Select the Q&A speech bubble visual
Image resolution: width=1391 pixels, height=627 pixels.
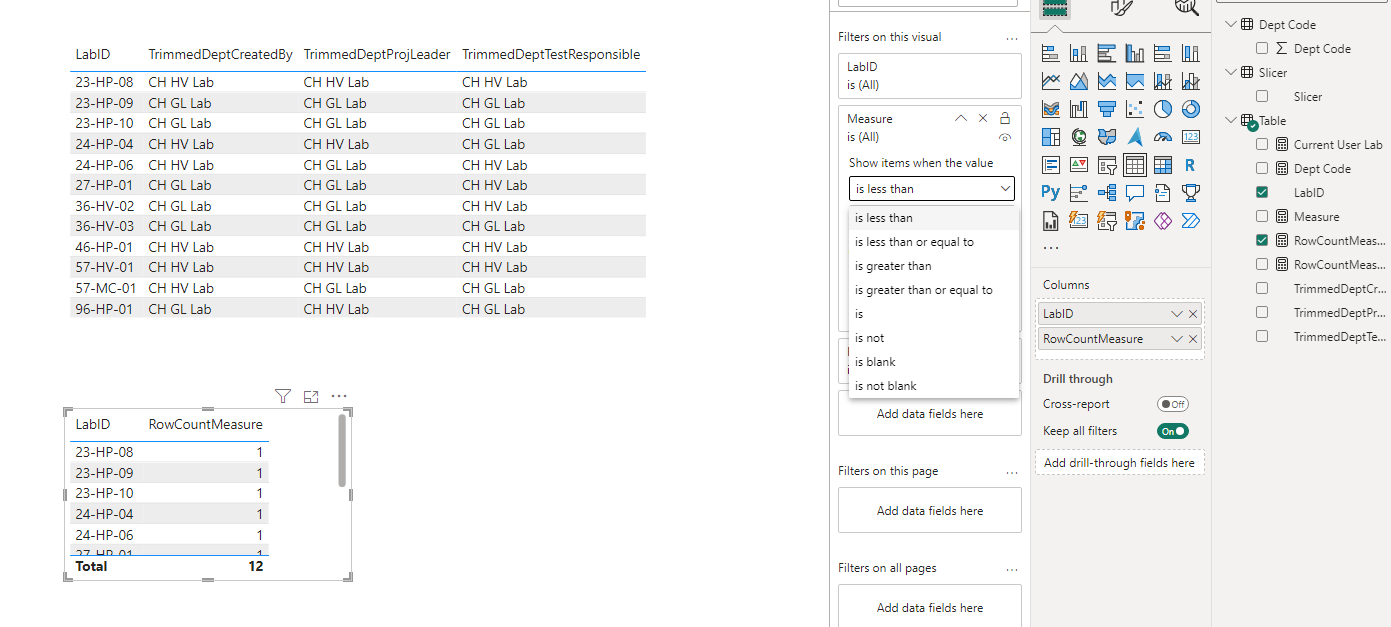point(1135,192)
